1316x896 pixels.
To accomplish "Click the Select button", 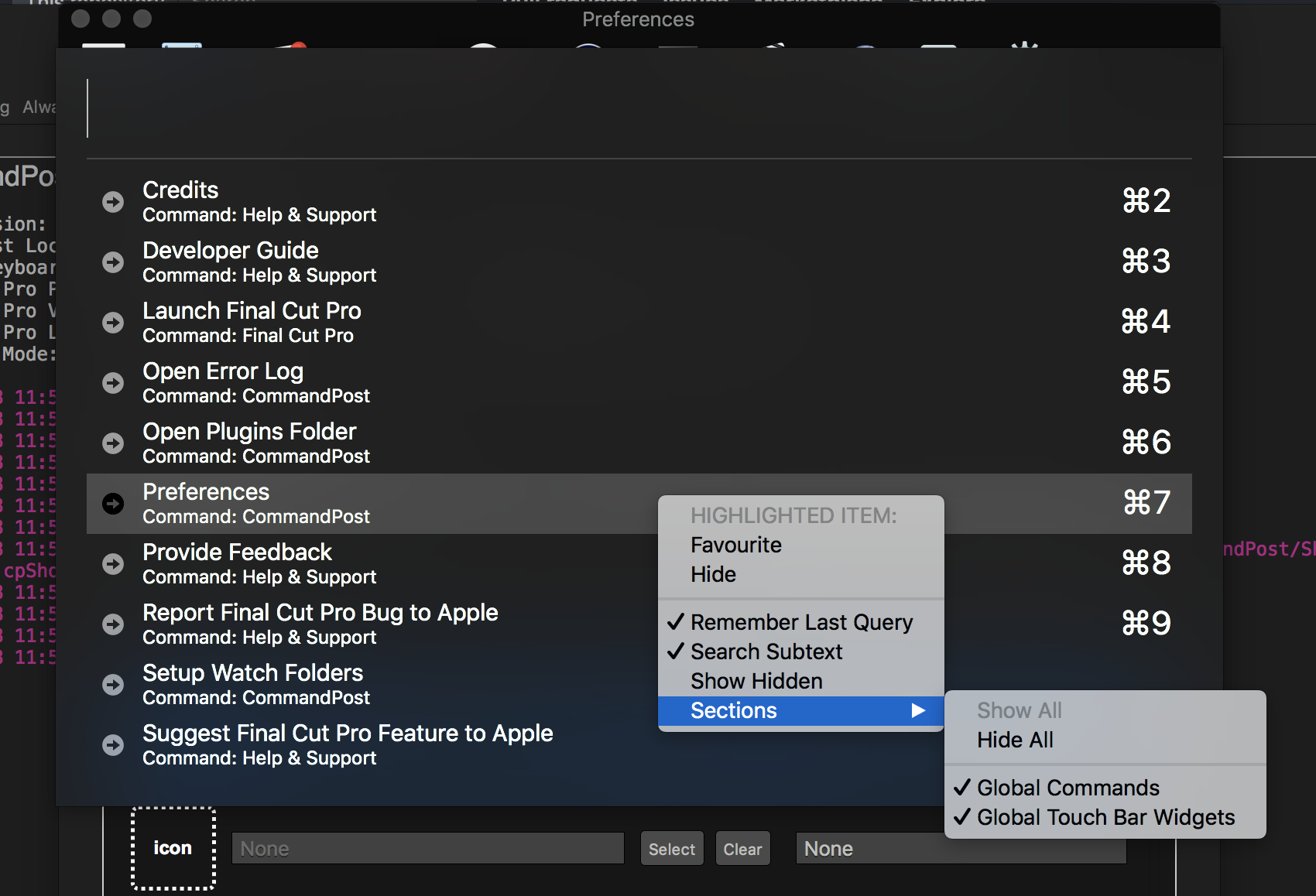I will point(672,849).
